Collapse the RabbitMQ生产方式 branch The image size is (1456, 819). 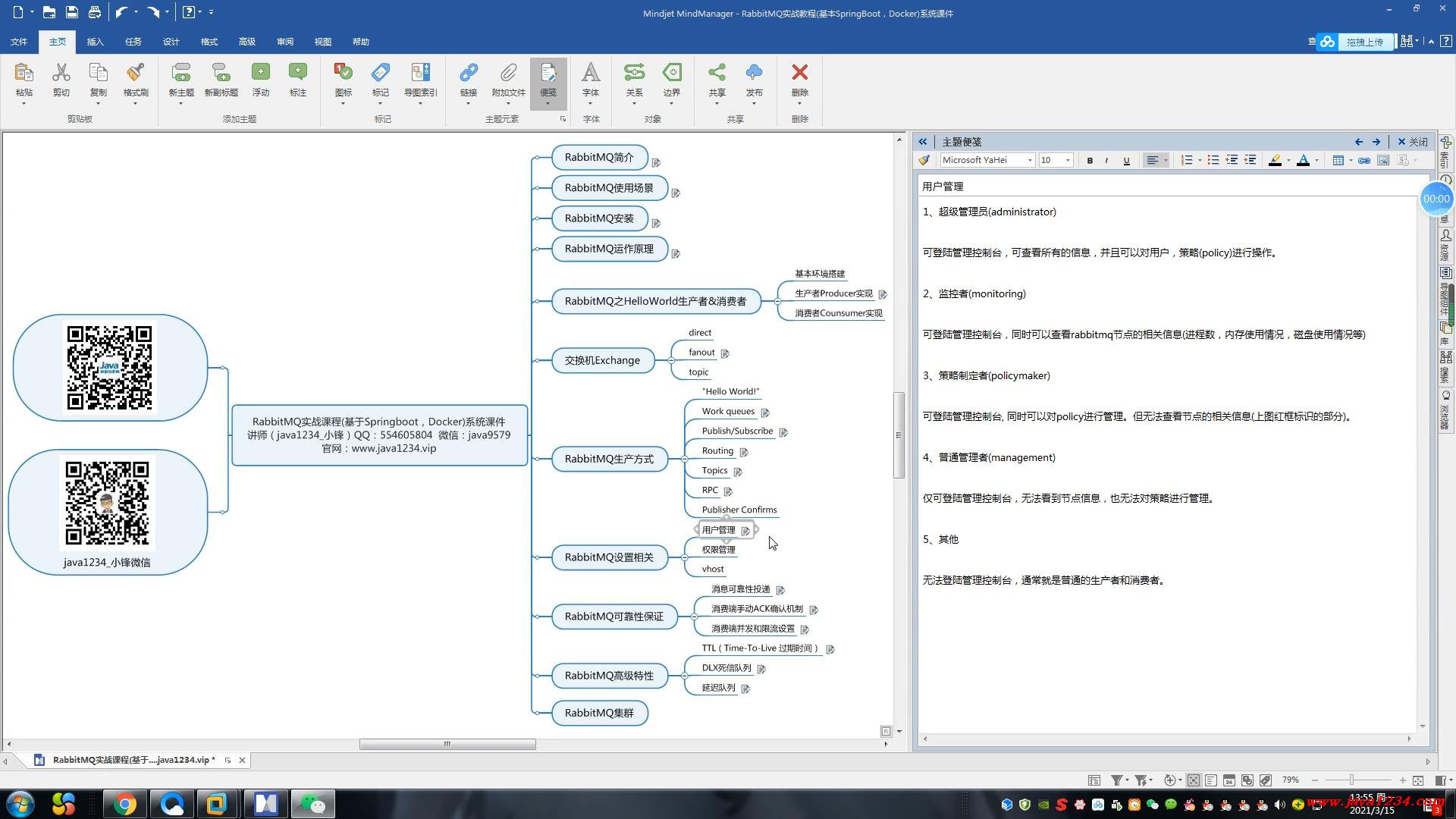point(684,459)
